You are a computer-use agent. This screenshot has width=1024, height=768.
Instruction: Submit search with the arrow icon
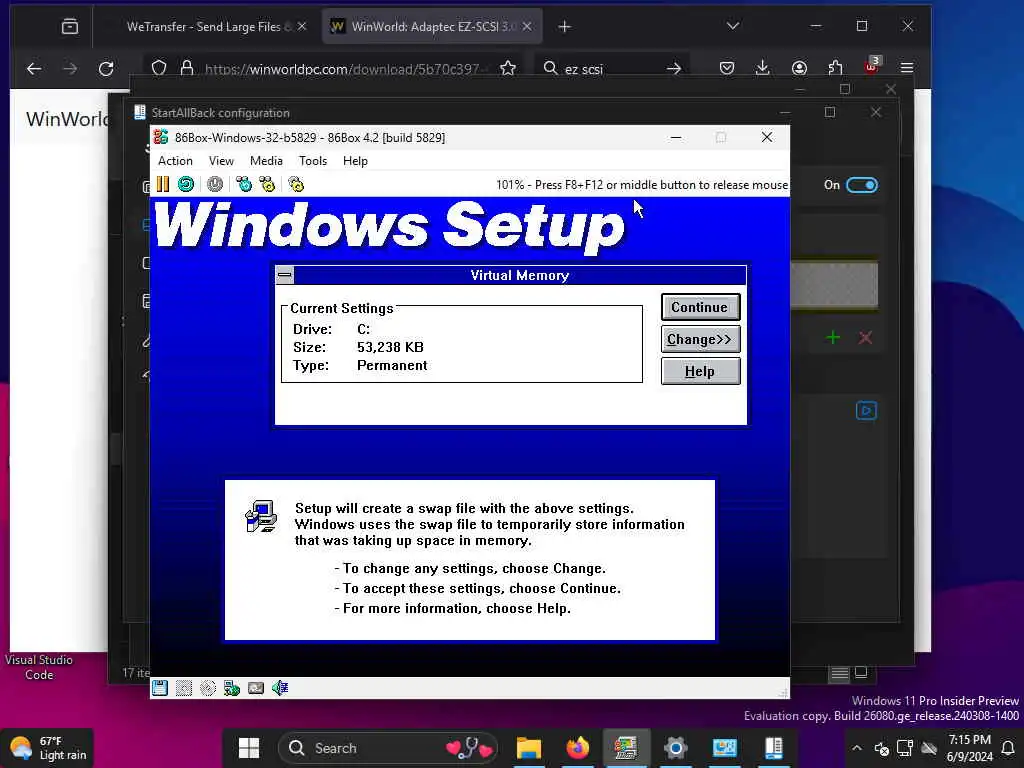pyautogui.click(x=674, y=68)
